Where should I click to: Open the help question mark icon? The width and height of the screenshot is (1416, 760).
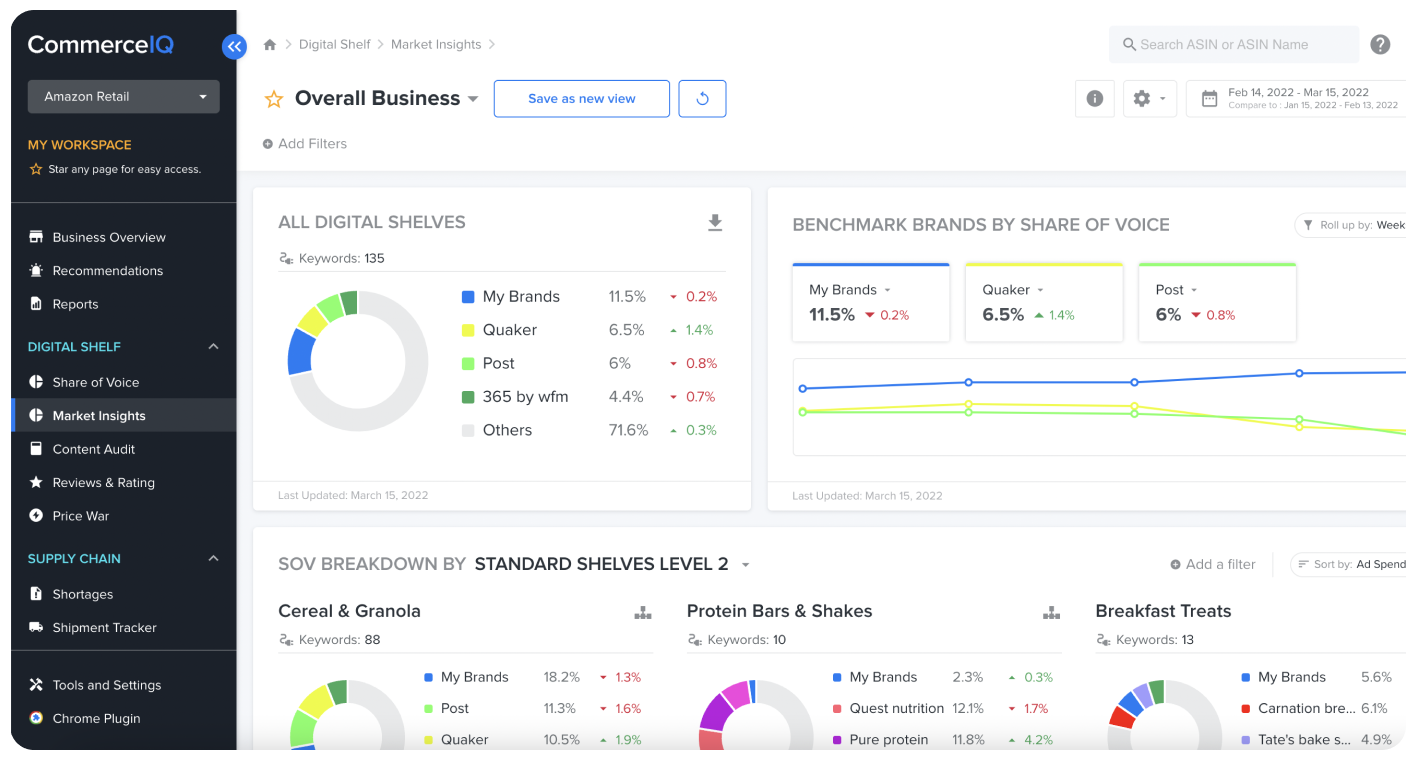(x=1380, y=45)
